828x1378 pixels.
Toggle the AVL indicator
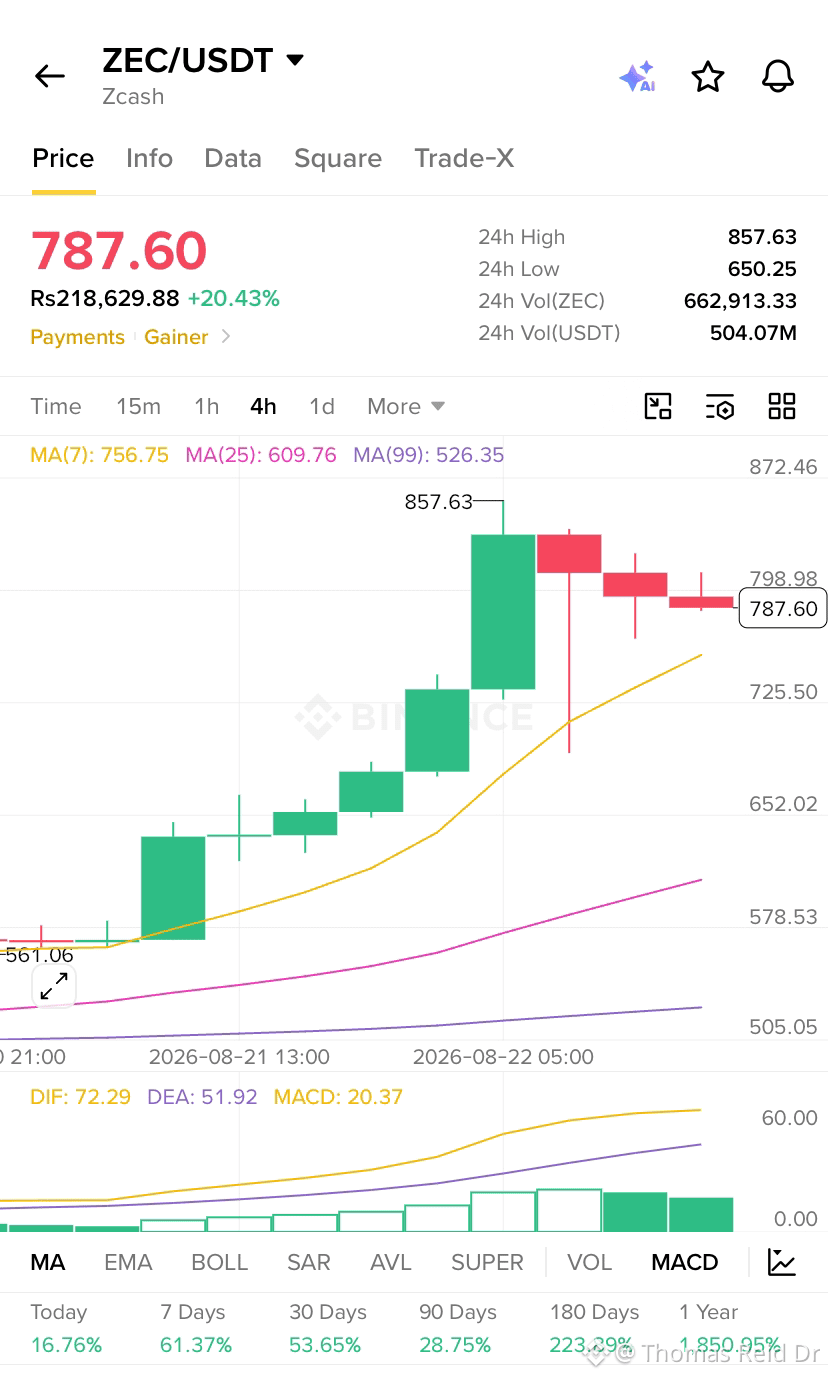click(x=391, y=1262)
